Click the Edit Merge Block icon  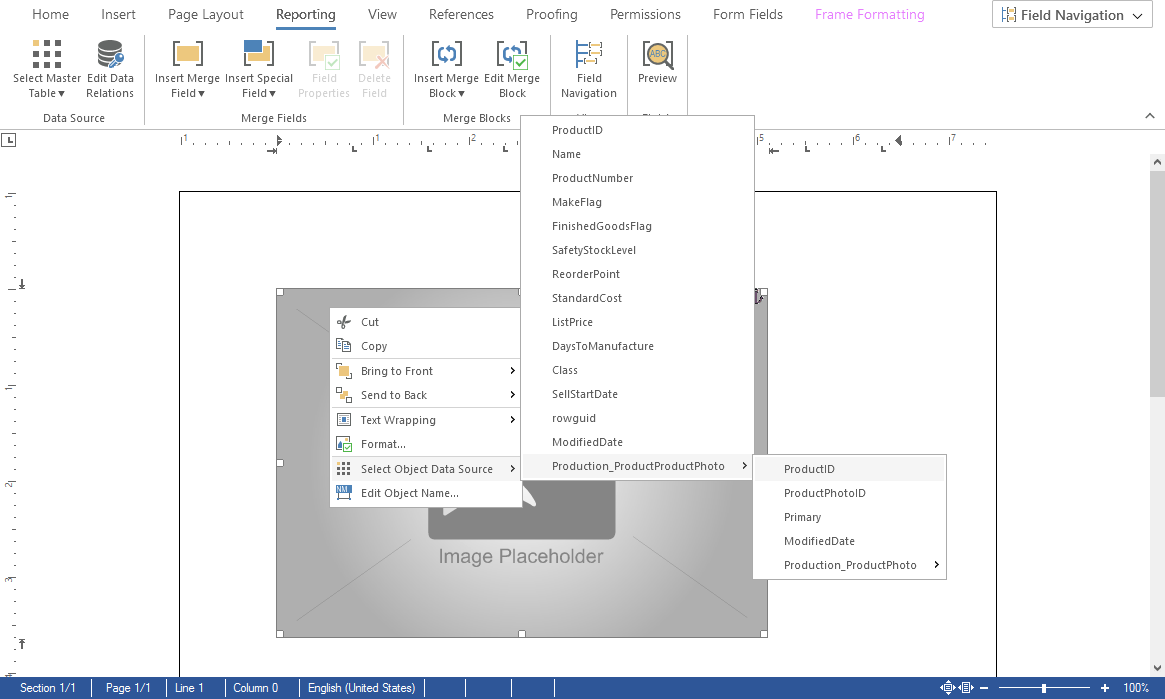(513, 54)
